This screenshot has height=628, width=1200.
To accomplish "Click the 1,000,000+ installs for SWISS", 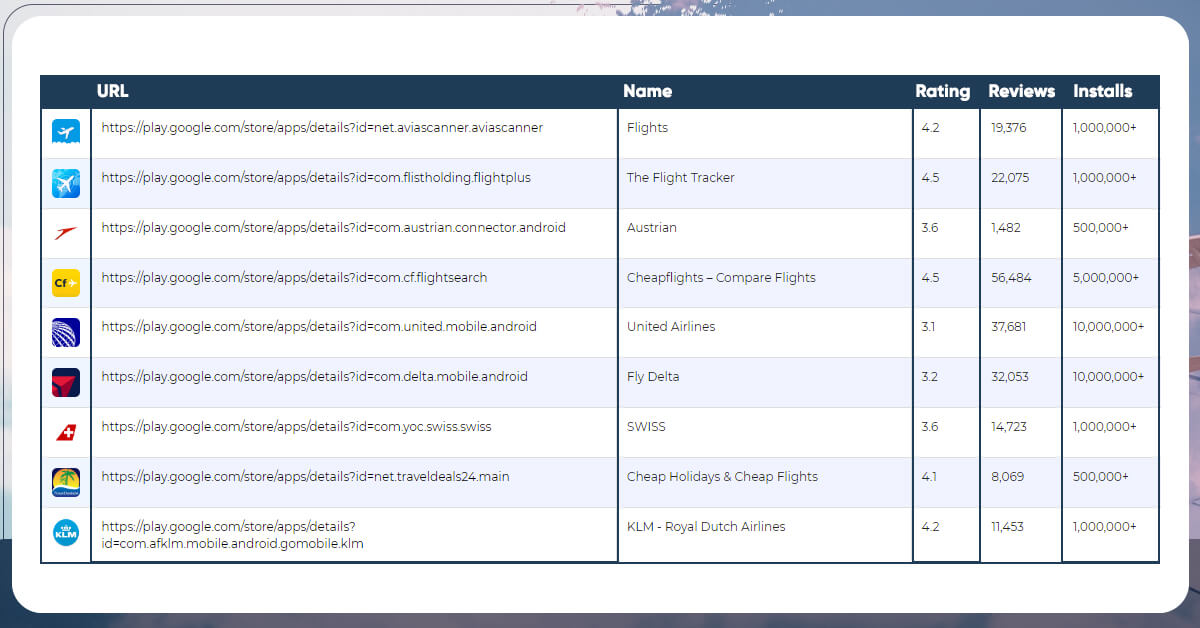I will click(1104, 427).
